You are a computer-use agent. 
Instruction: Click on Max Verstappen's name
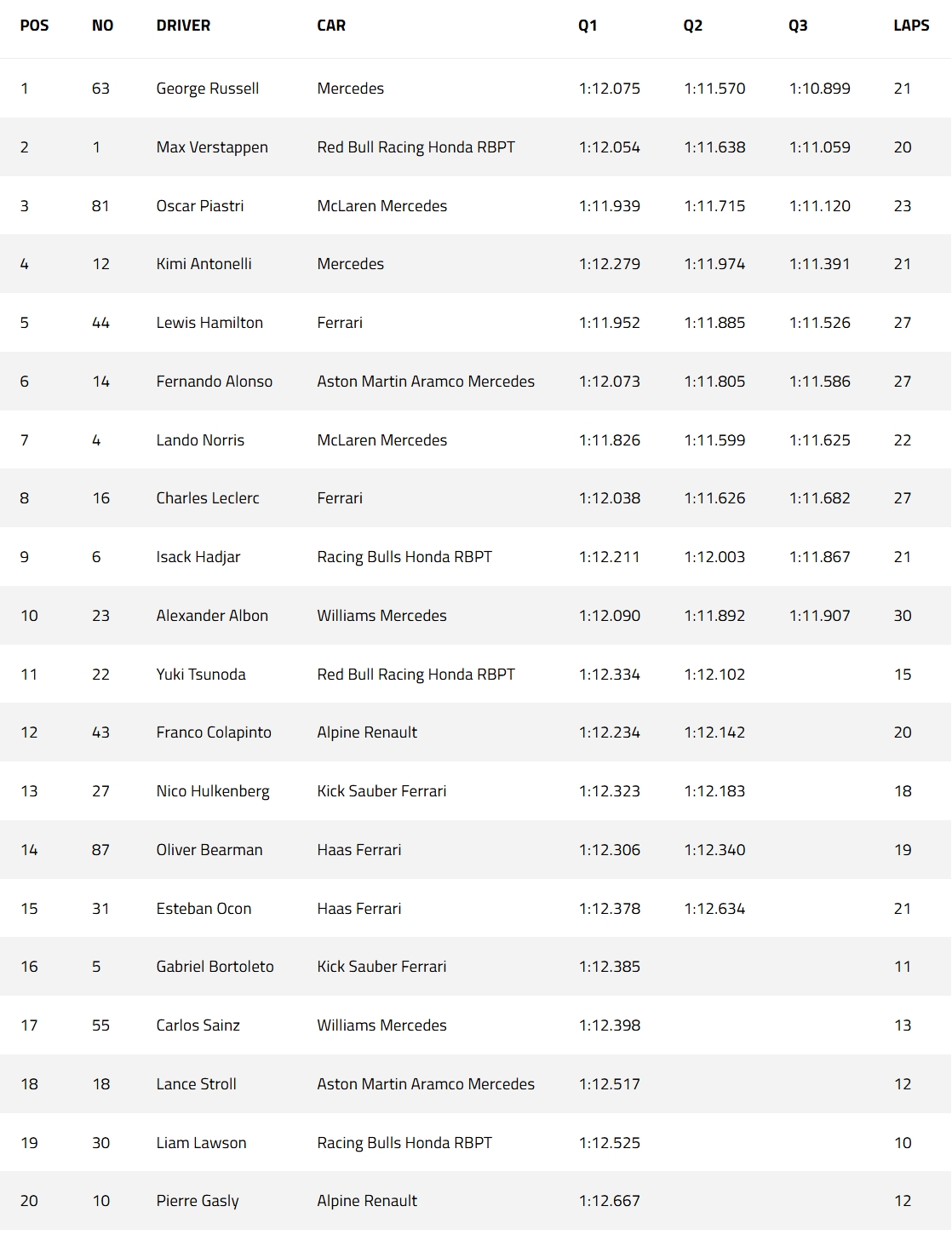coord(212,147)
